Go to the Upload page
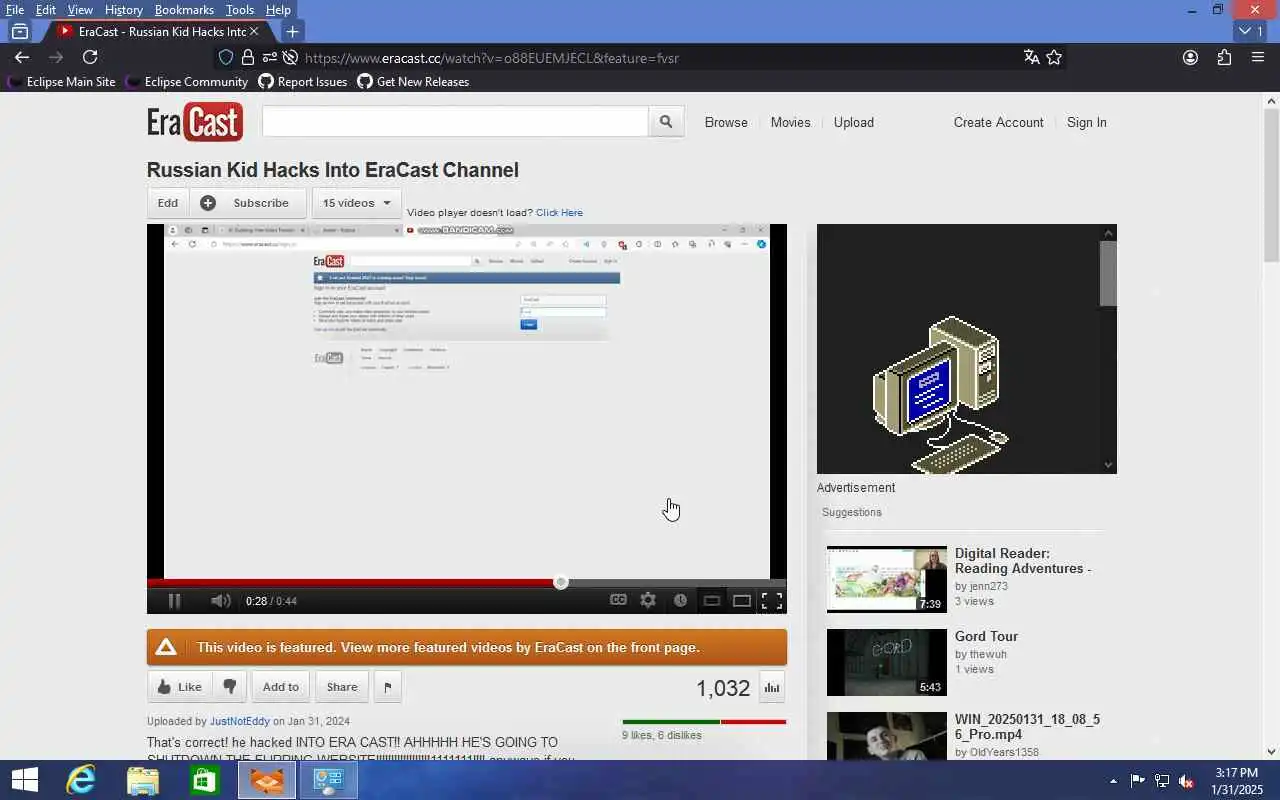Image resolution: width=1280 pixels, height=800 pixels. point(854,122)
